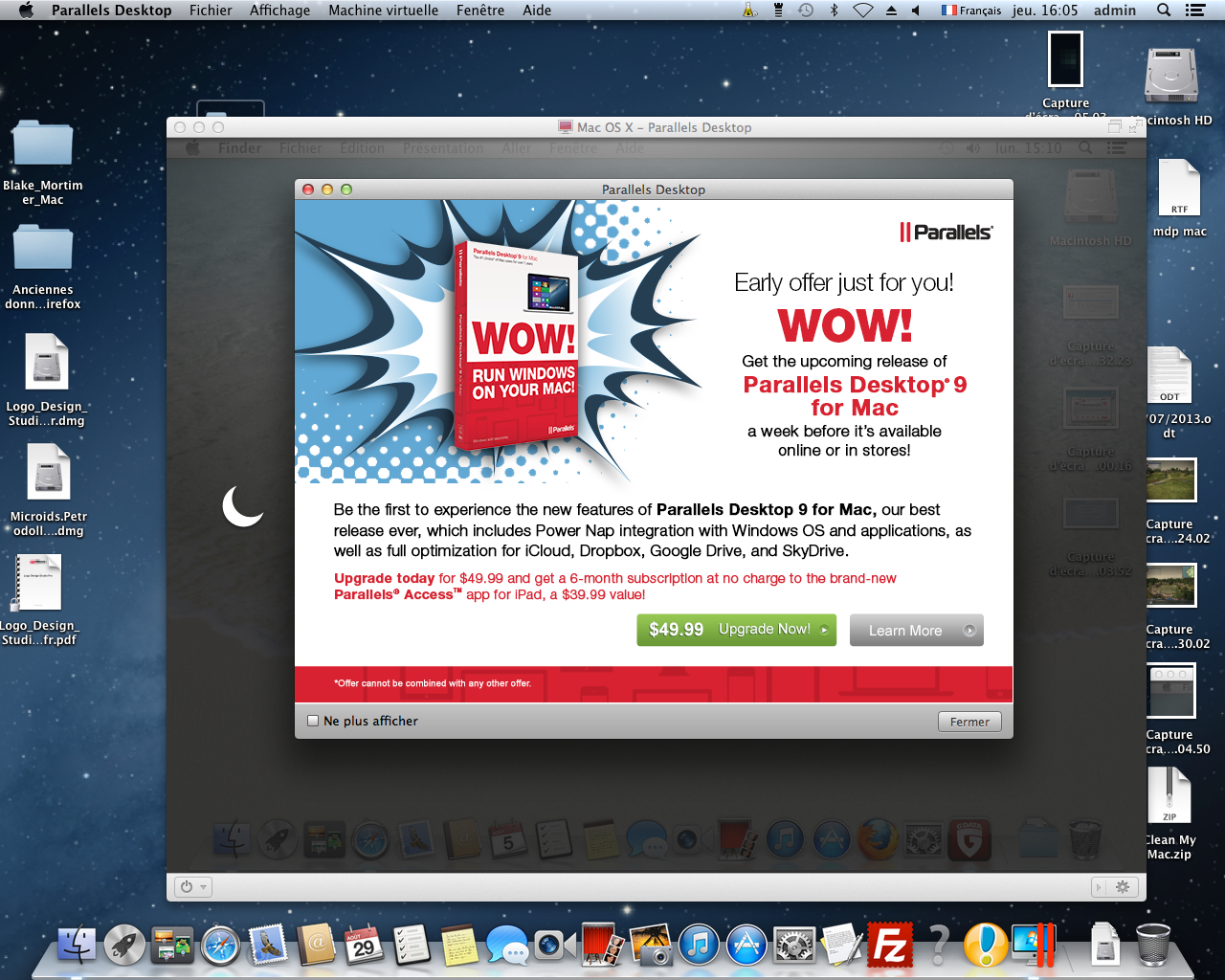This screenshot has height=980, width=1225.
Task: Open the VM configuration gear icon
Action: pos(1123,887)
